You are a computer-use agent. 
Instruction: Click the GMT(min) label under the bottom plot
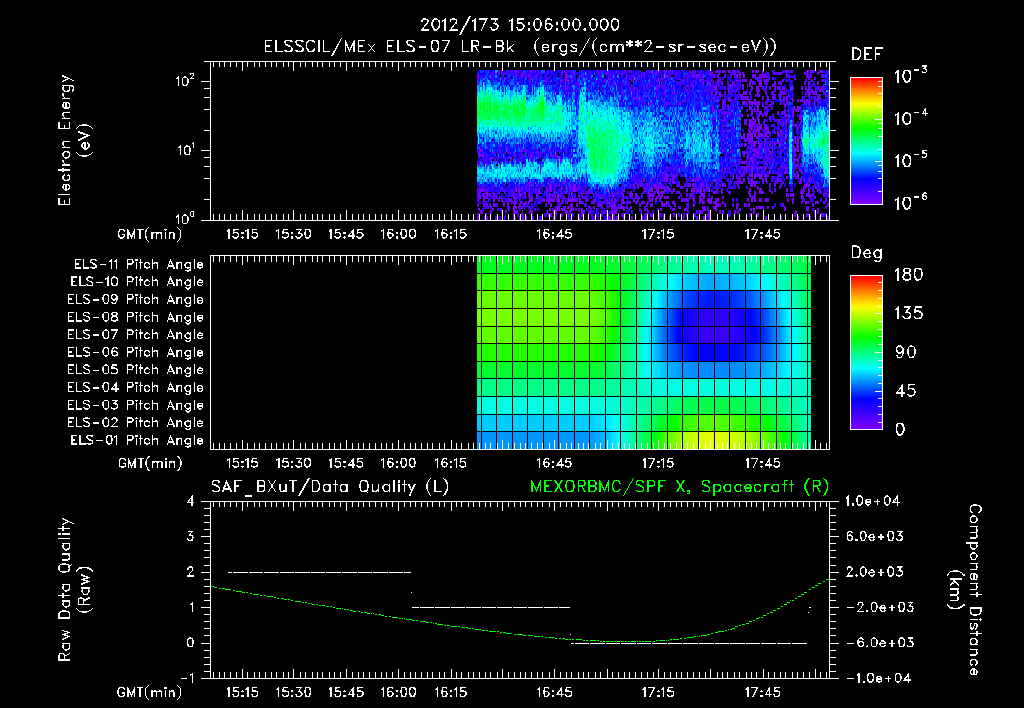click(150, 692)
